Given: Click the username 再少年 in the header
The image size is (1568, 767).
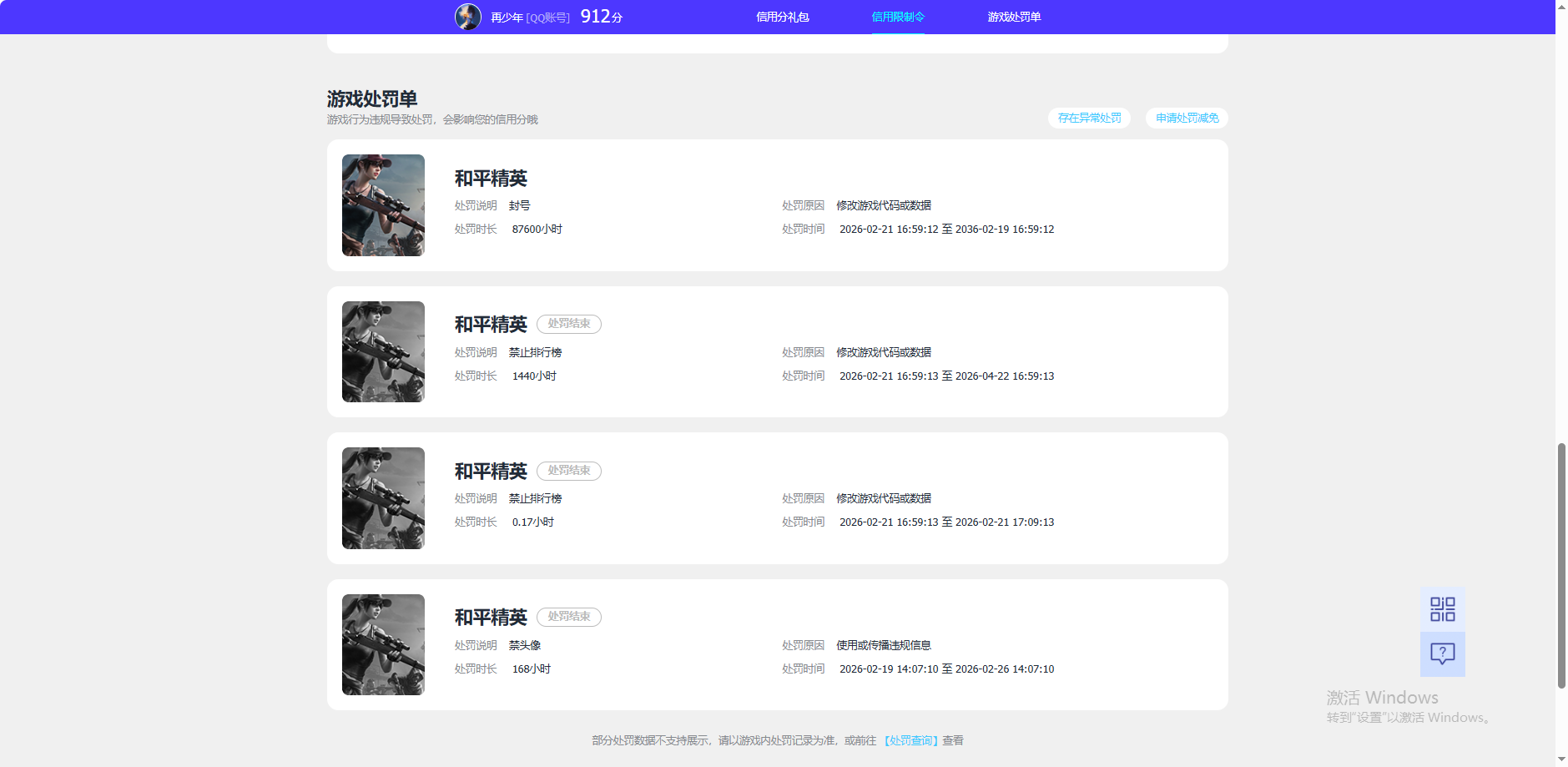Looking at the screenshot, I should 507,18.
